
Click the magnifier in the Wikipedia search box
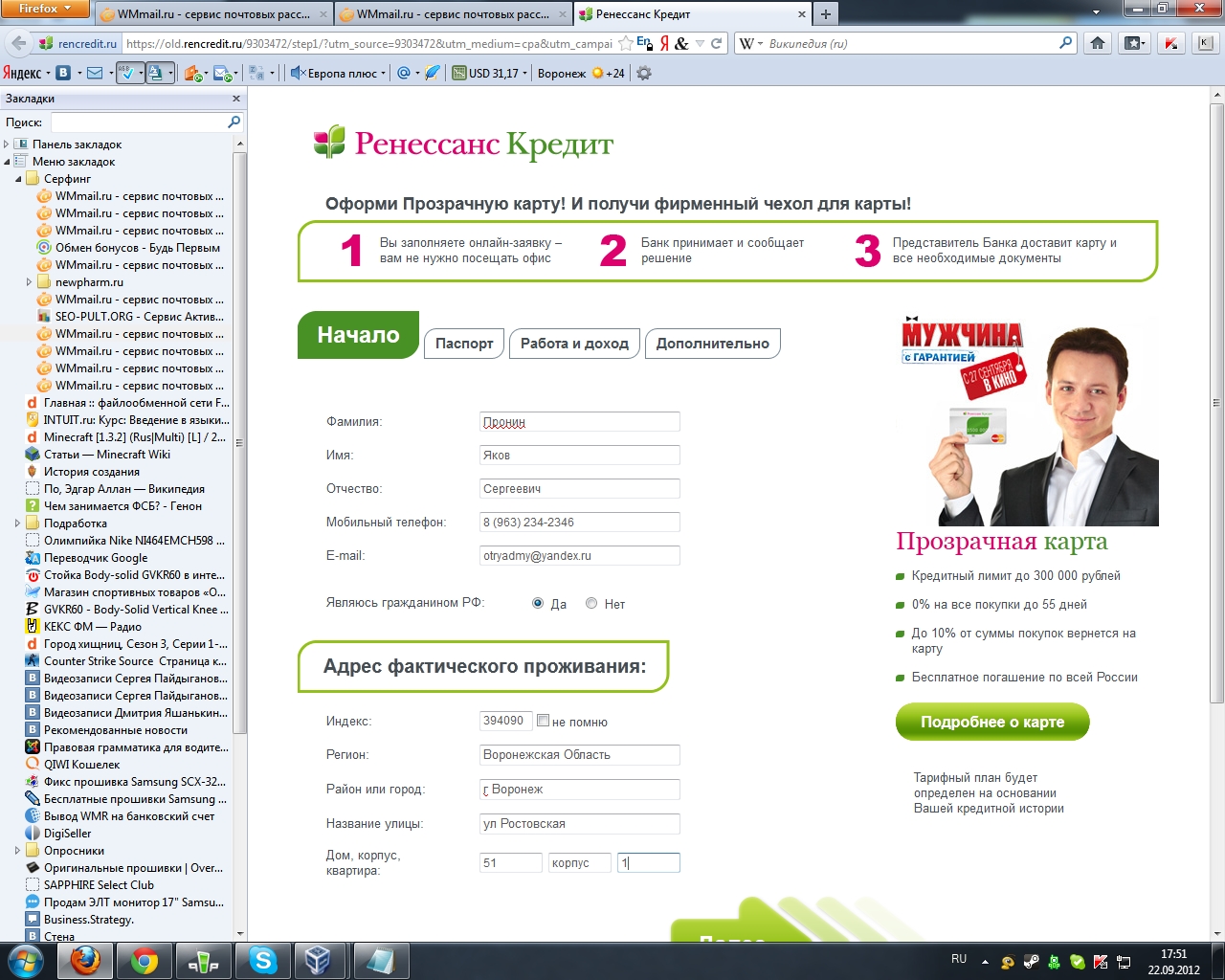tap(1066, 43)
